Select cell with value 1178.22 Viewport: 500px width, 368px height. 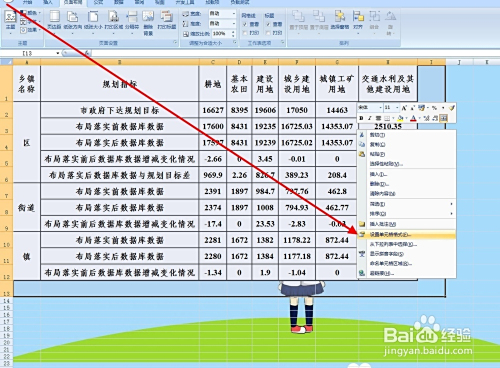(297, 240)
